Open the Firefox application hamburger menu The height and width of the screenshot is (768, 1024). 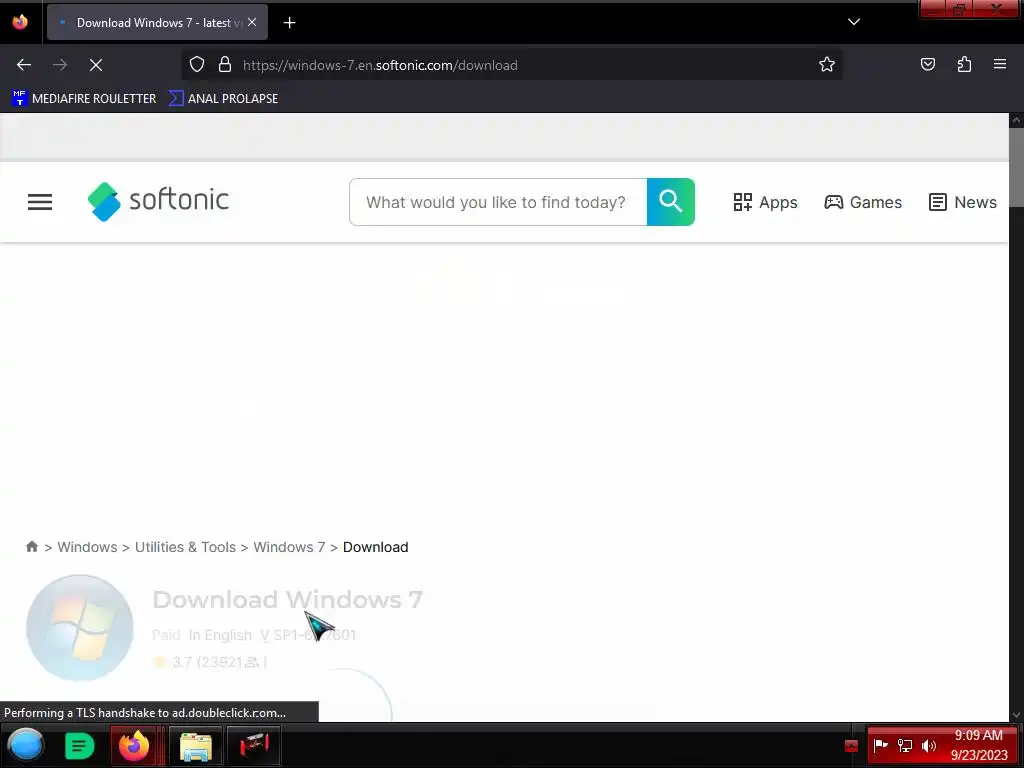pos(999,64)
